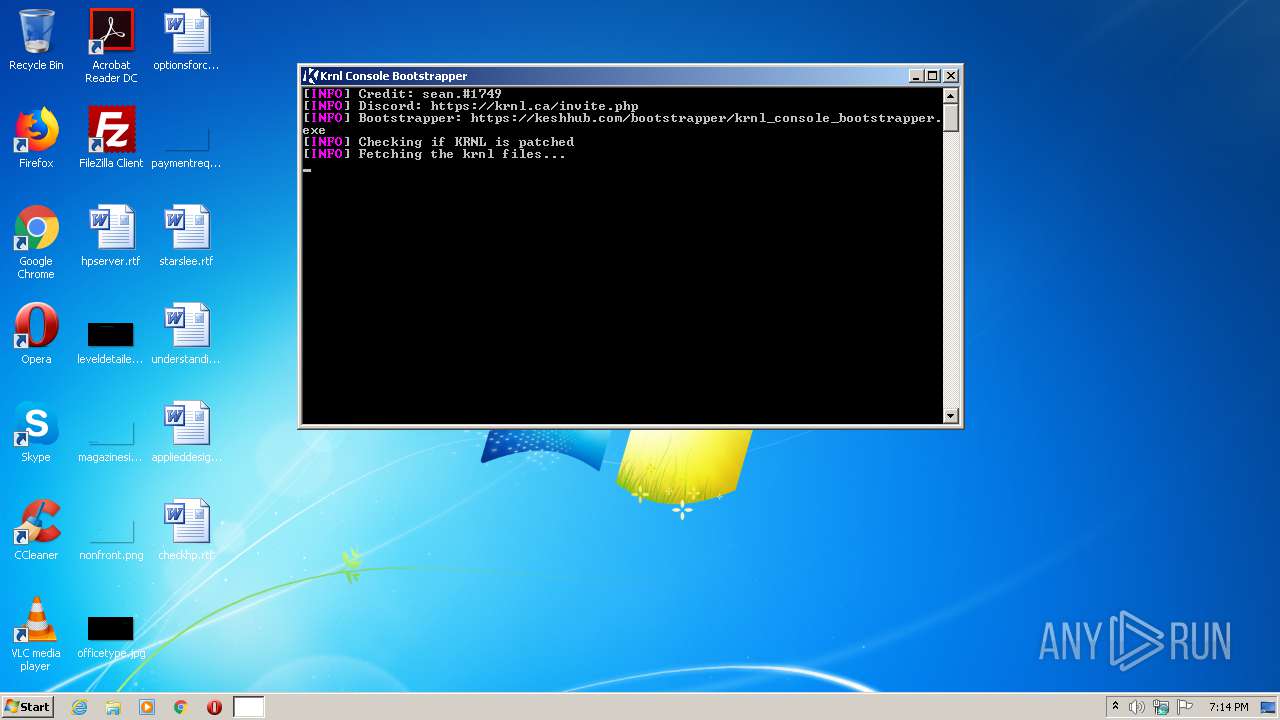The width and height of the screenshot is (1280, 720).
Task: Launch Acrobat Reader DC shortcut
Action: click(x=111, y=46)
